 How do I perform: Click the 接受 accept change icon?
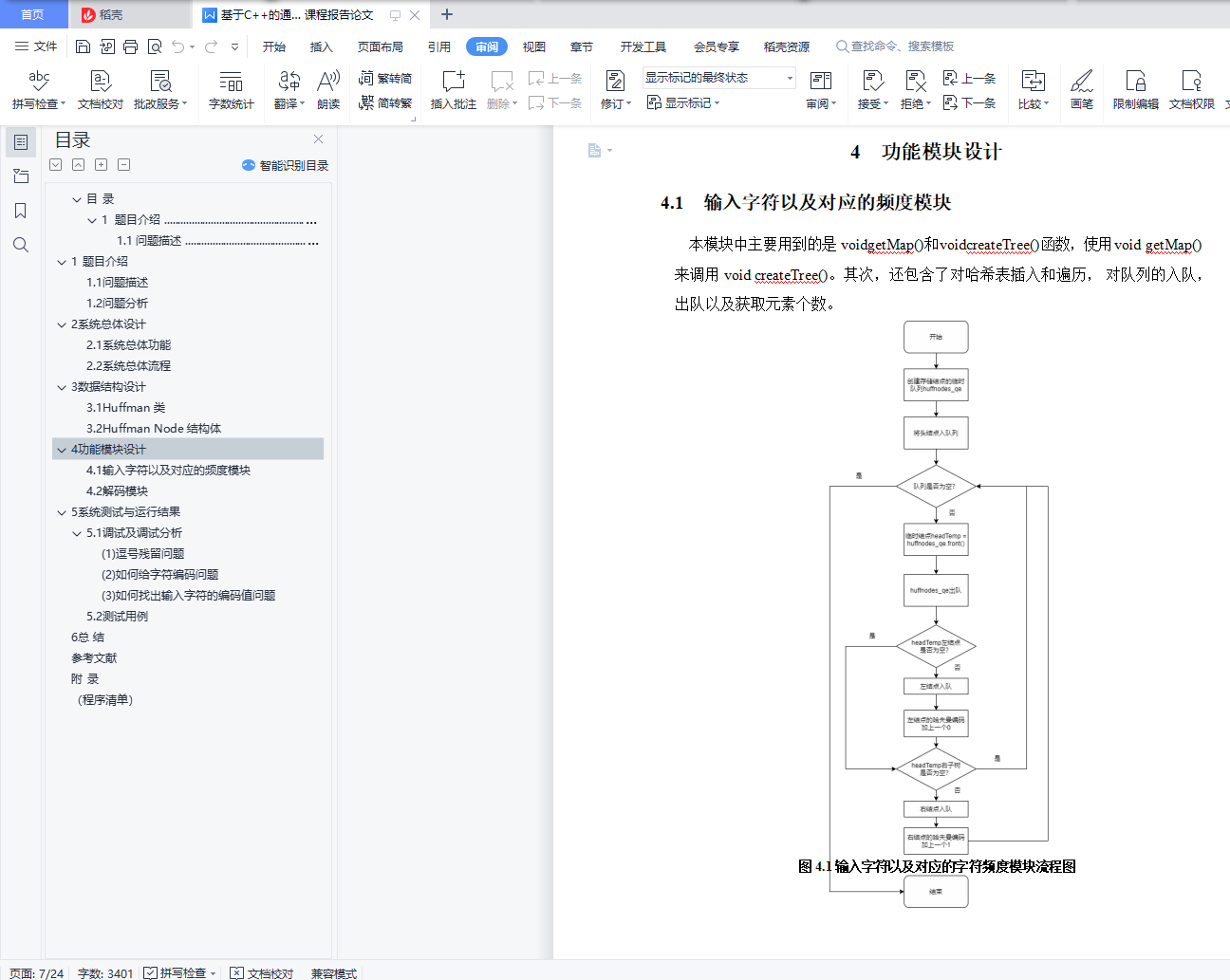point(873,82)
